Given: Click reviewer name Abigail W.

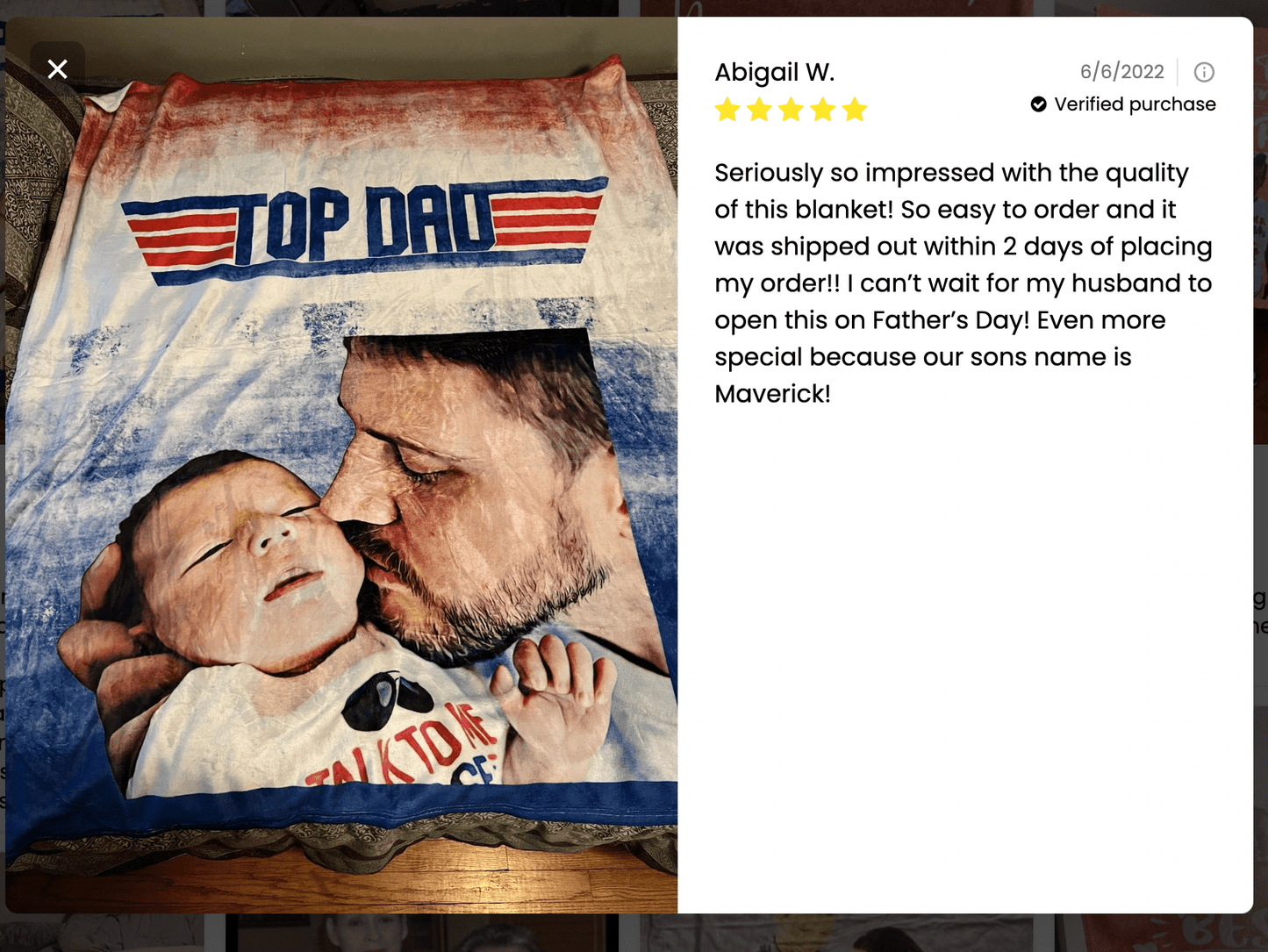Looking at the screenshot, I should [x=774, y=72].
